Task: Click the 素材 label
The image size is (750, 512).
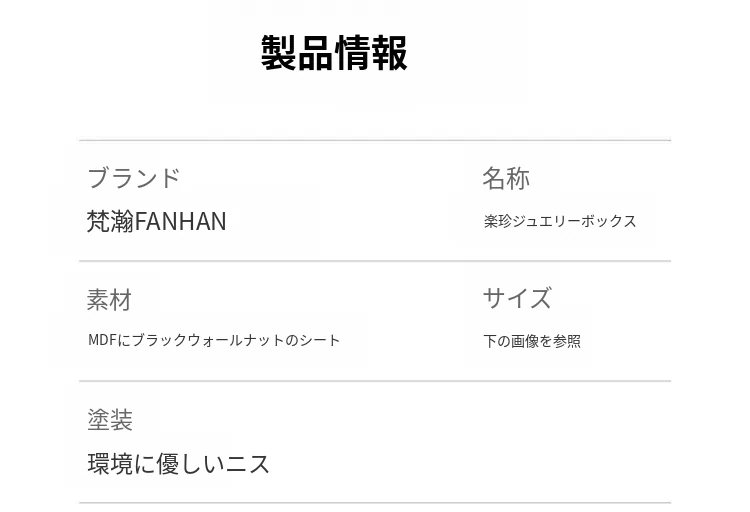Action: 109,299
